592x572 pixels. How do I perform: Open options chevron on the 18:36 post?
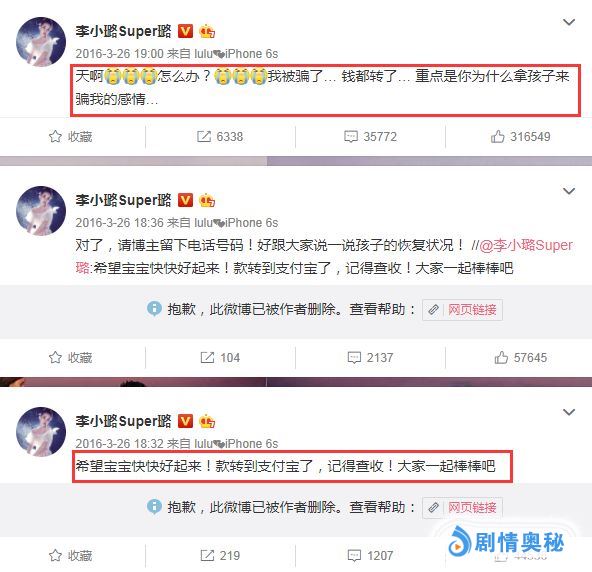coord(569,191)
